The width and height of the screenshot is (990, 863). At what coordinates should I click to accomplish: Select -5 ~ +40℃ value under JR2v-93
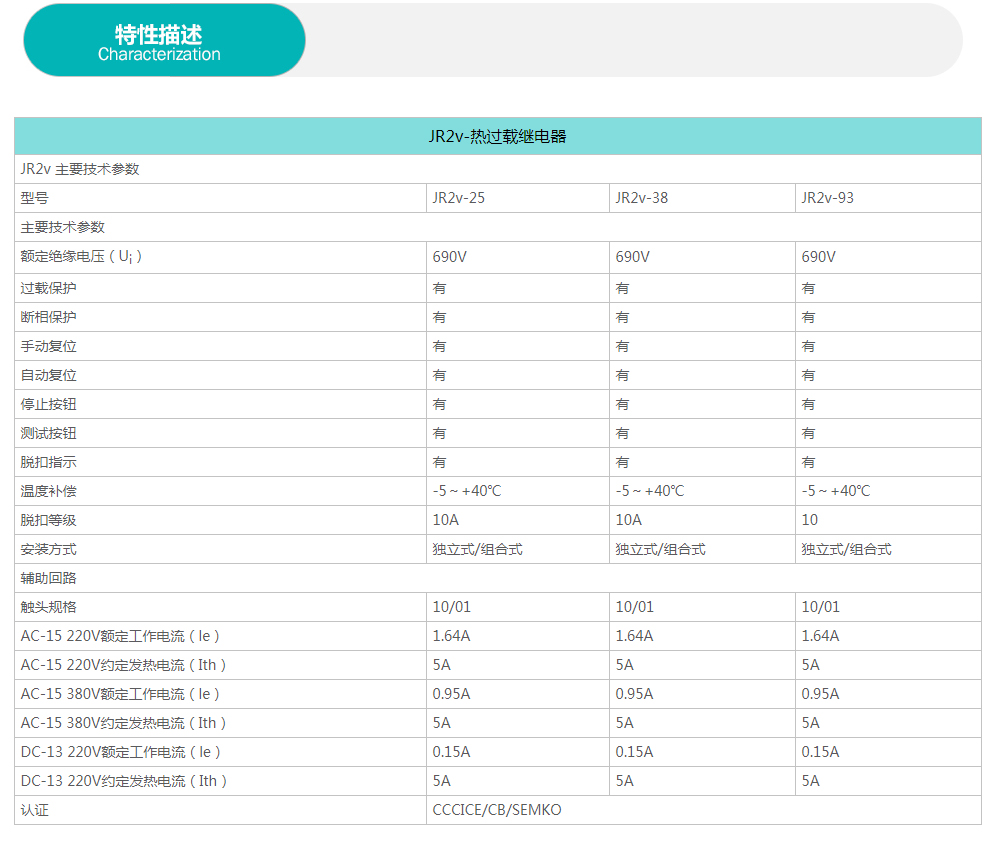835,491
